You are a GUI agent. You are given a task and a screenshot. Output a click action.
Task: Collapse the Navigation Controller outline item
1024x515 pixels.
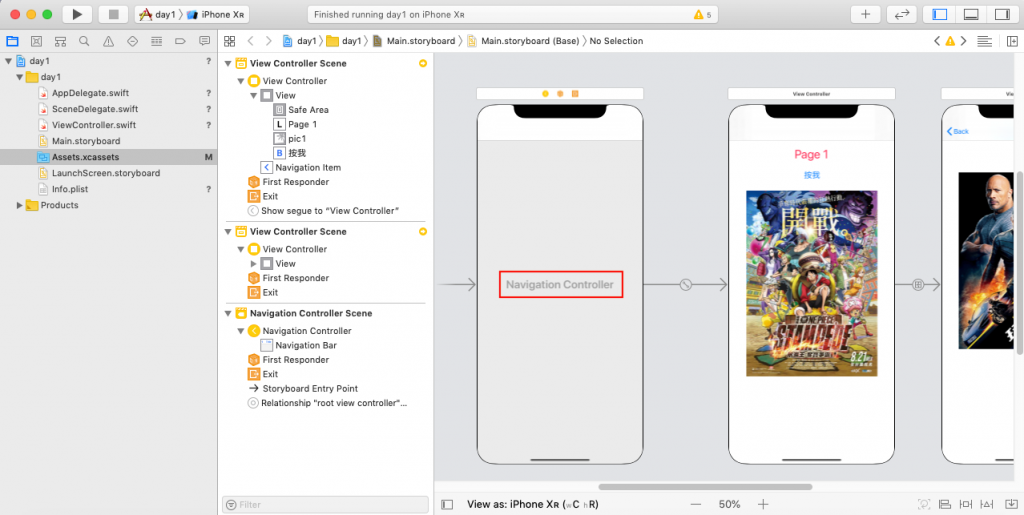pos(240,331)
